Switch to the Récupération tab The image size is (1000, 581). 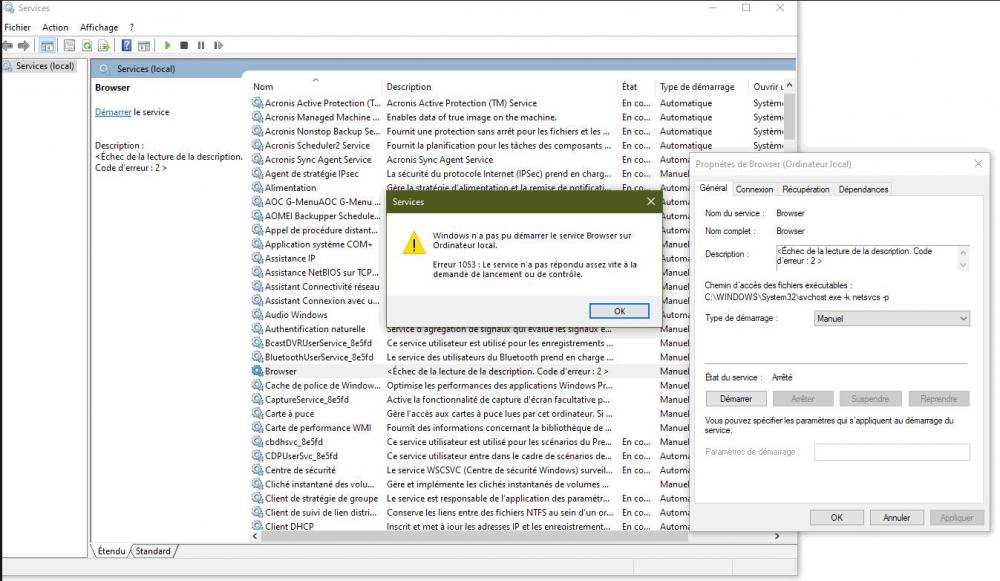805,189
